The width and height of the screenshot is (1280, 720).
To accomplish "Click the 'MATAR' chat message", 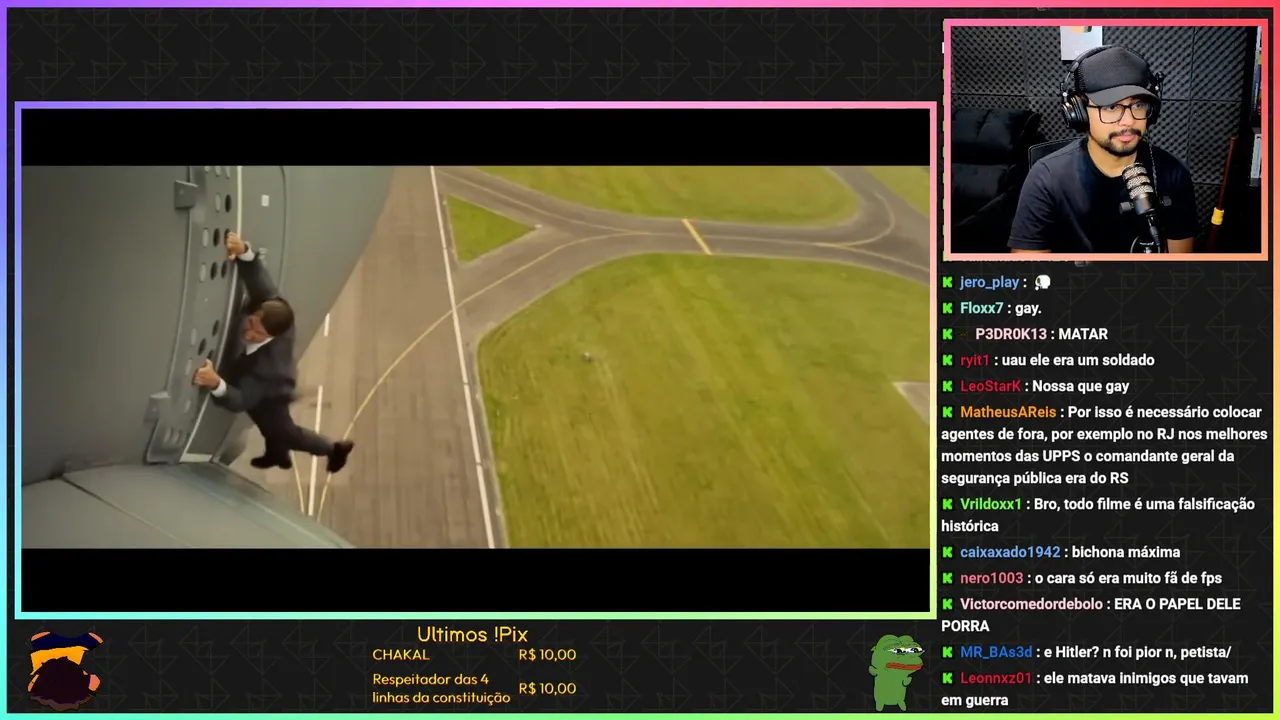I will click(x=1083, y=334).
